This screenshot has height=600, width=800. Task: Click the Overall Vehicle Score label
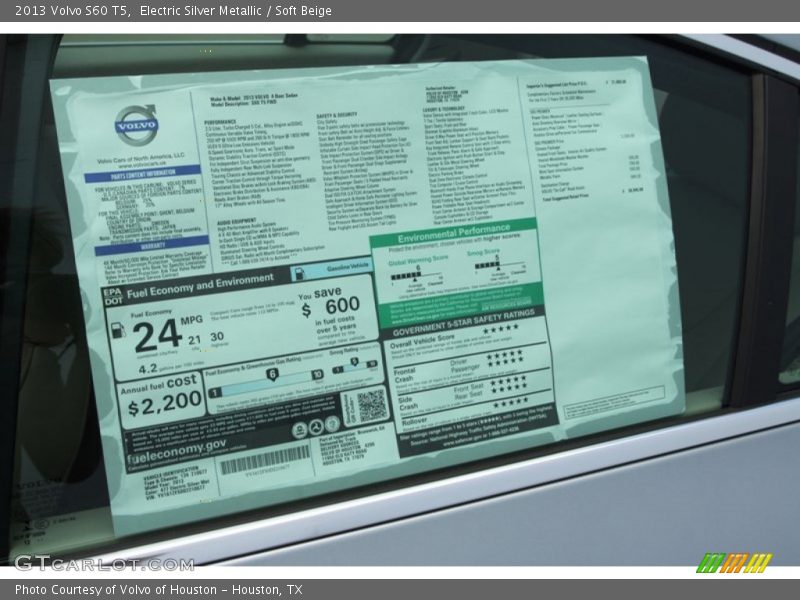coord(421,342)
